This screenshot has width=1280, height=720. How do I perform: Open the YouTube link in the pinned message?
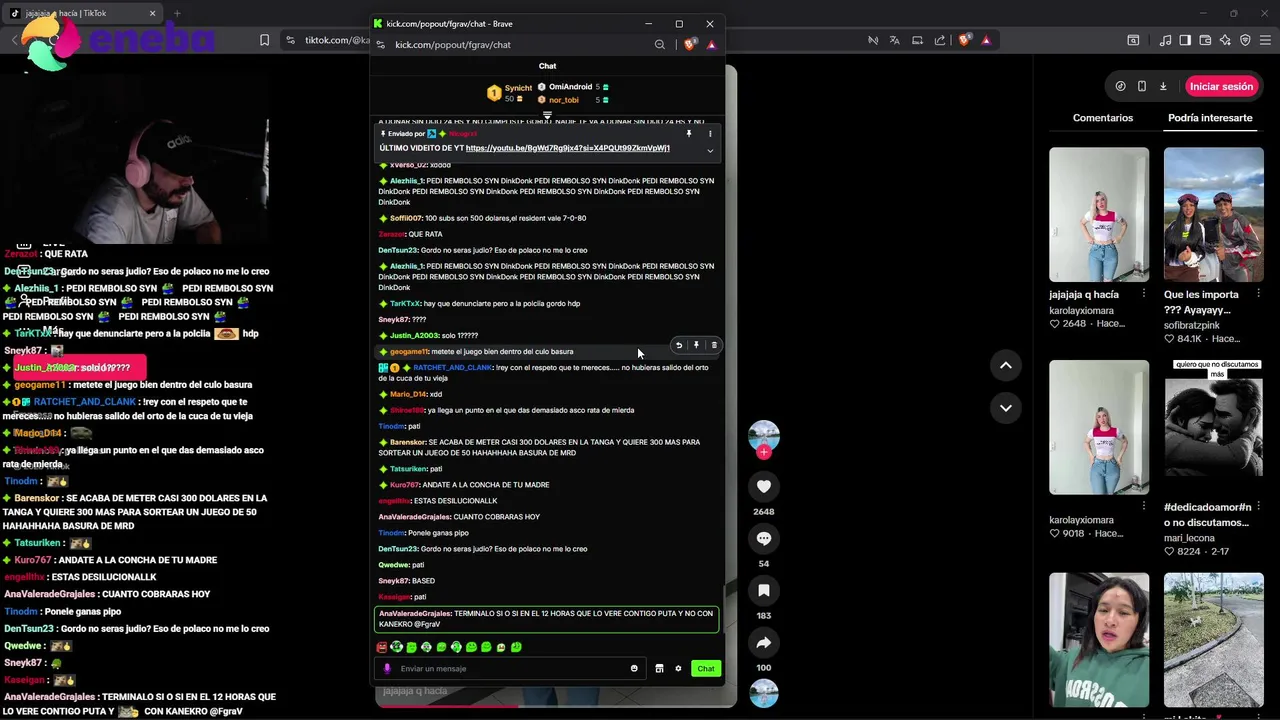(567, 148)
